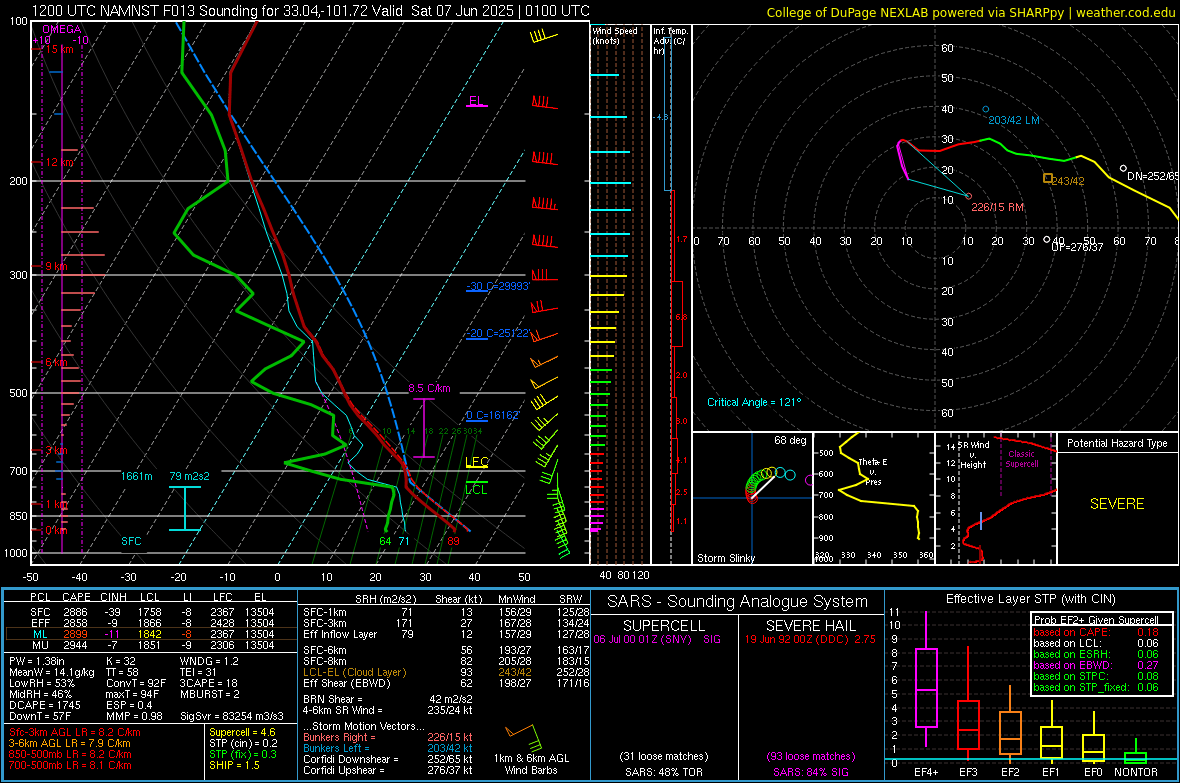Select the MU parcel row
The image size is (1180, 783).
coord(151,645)
